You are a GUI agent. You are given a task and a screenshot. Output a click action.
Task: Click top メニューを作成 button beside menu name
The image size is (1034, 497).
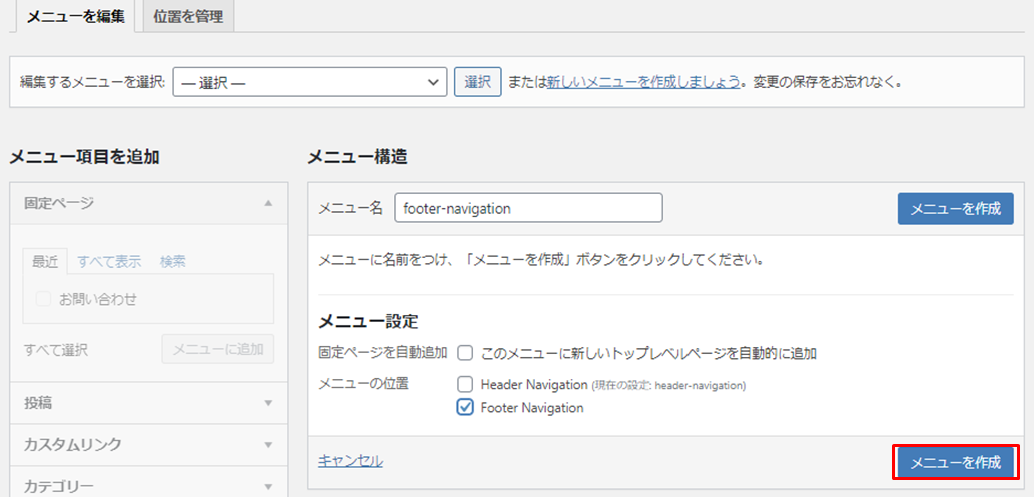click(956, 209)
